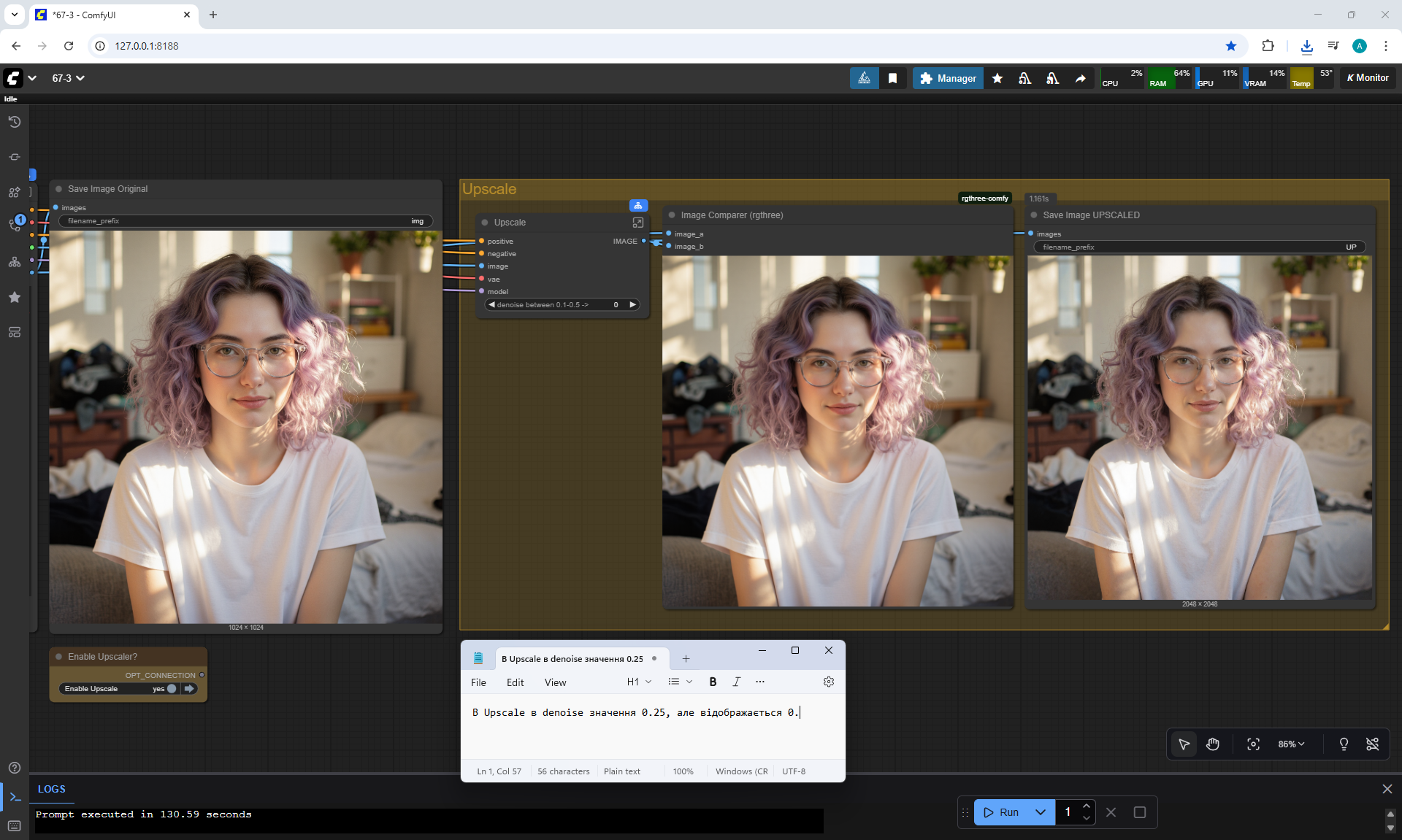1402x840 pixels.
Task: Click the lightbulb focus mode icon
Action: [x=1344, y=744]
